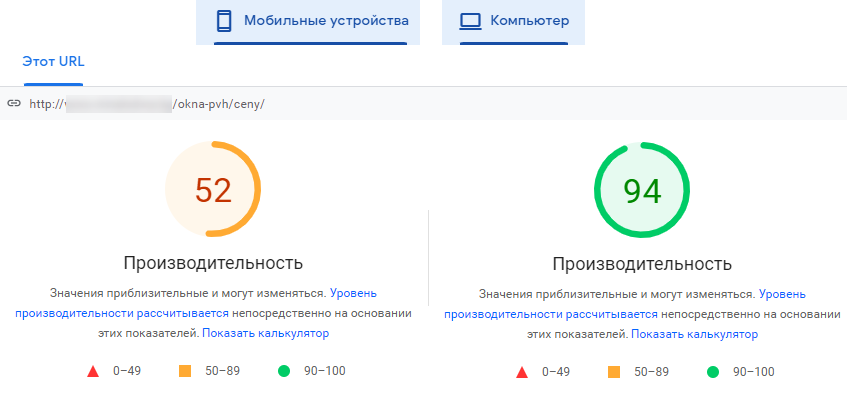Click the red triangle legend icon under score 94

(x=522, y=372)
